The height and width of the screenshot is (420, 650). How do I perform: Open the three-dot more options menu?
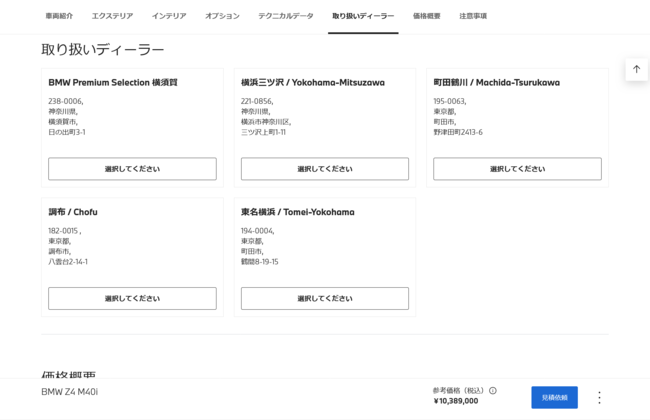pos(599,397)
